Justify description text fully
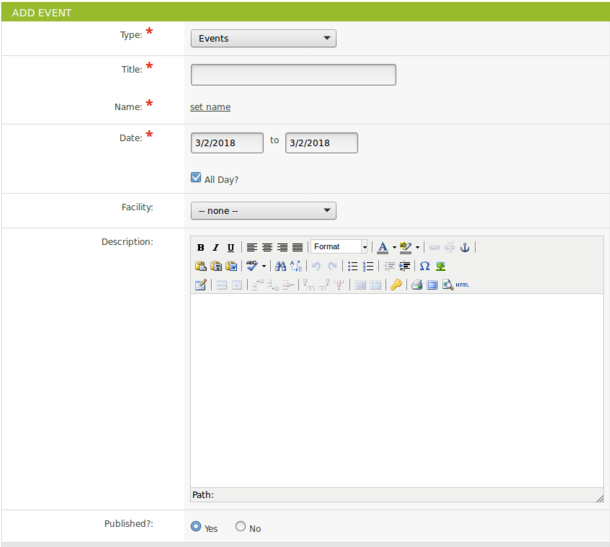The width and height of the screenshot is (610, 547). tap(297, 247)
